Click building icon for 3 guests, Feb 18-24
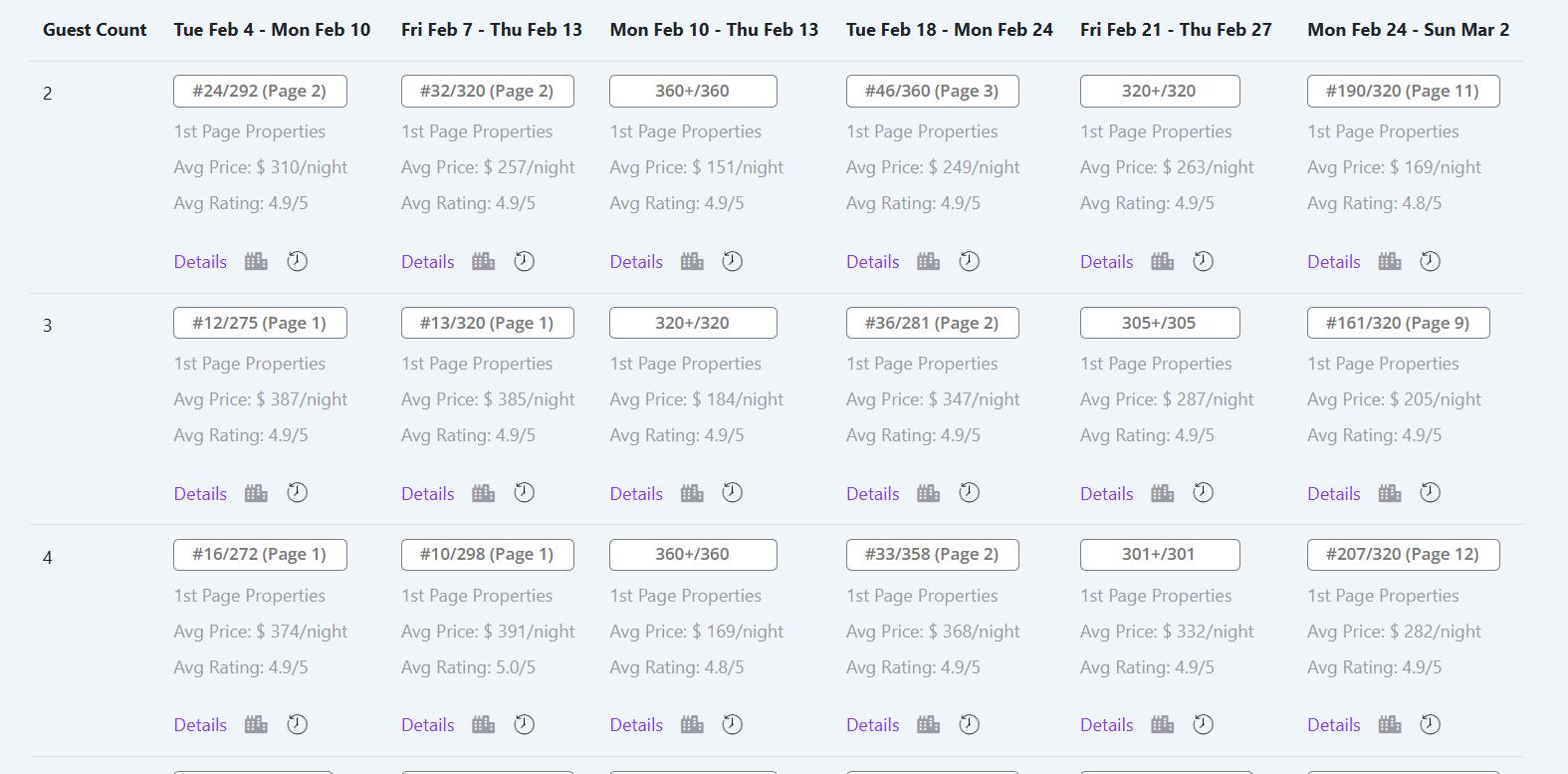 [928, 493]
